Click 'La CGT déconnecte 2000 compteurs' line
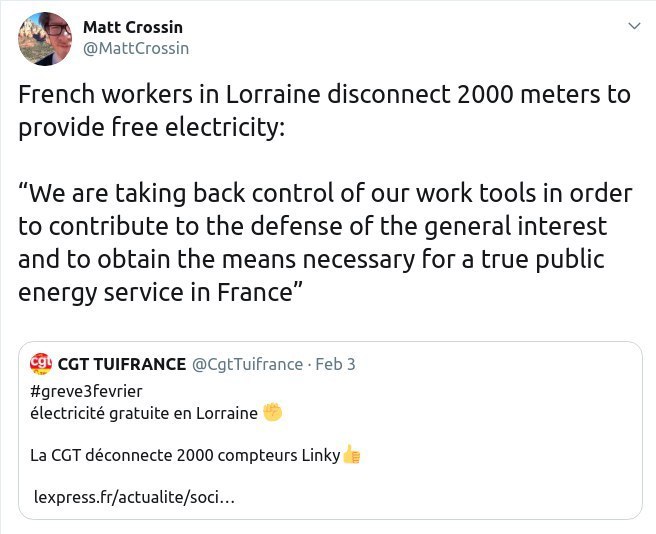The image size is (656, 534). coord(166,455)
